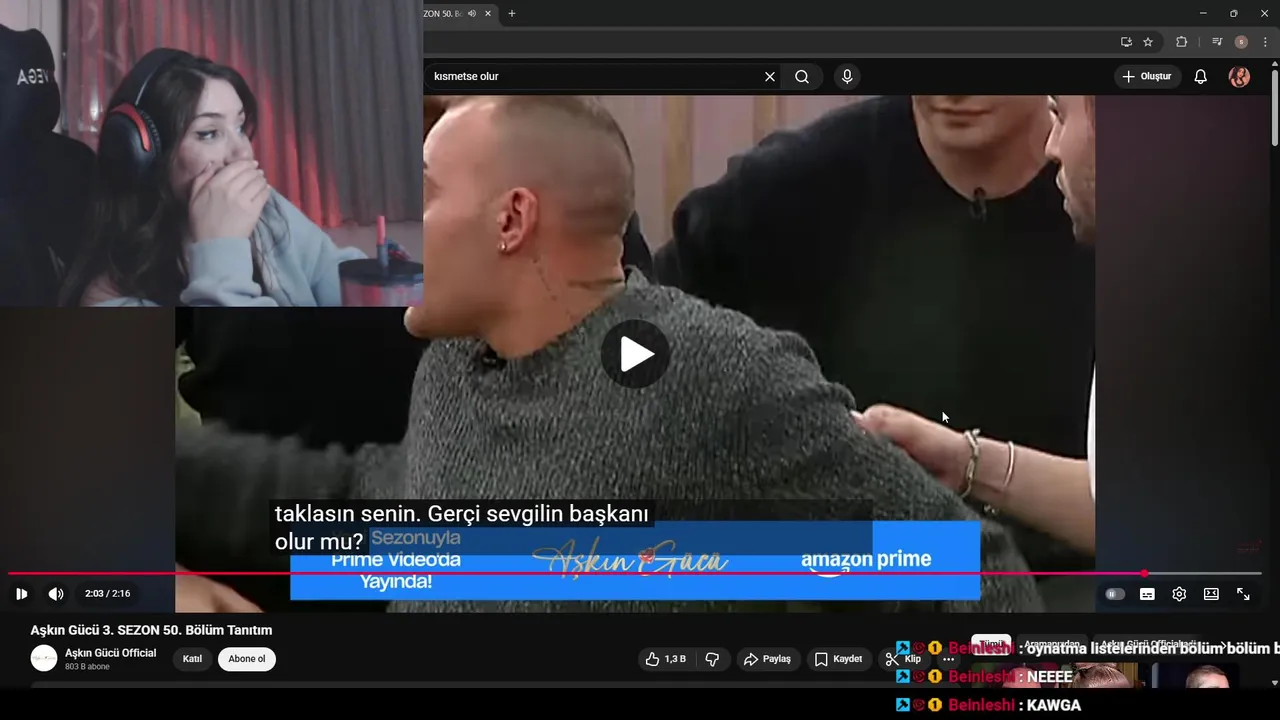Enter fullscreen mode on the player
Image resolution: width=1280 pixels, height=720 pixels.
(1243, 594)
